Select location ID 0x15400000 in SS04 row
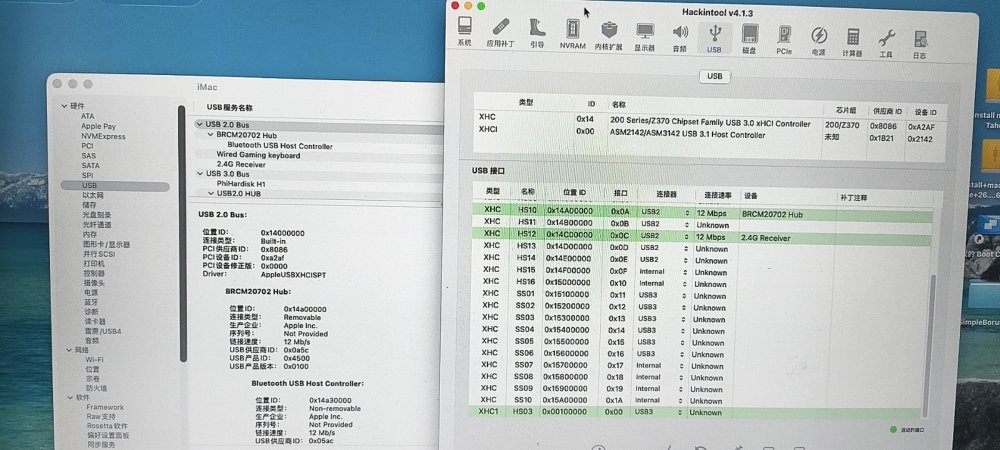Image resolution: width=1000 pixels, height=450 pixels. tap(566, 329)
